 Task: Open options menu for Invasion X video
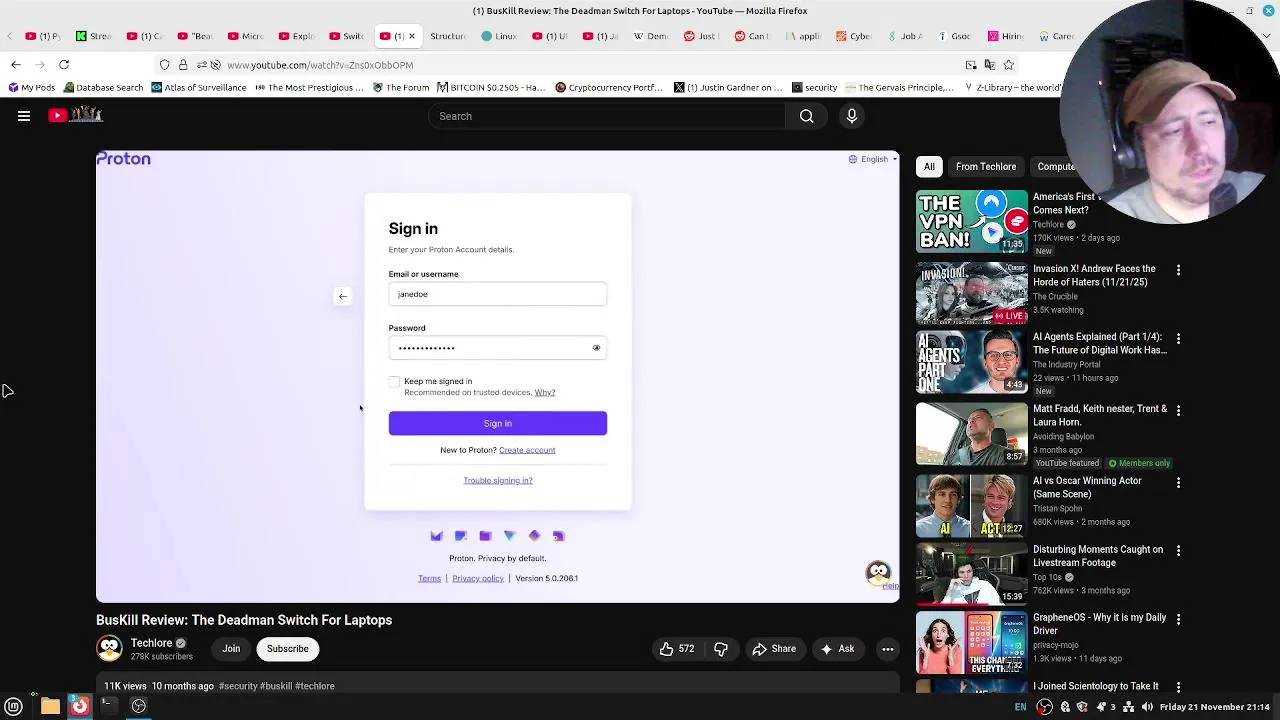point(1178,271)
